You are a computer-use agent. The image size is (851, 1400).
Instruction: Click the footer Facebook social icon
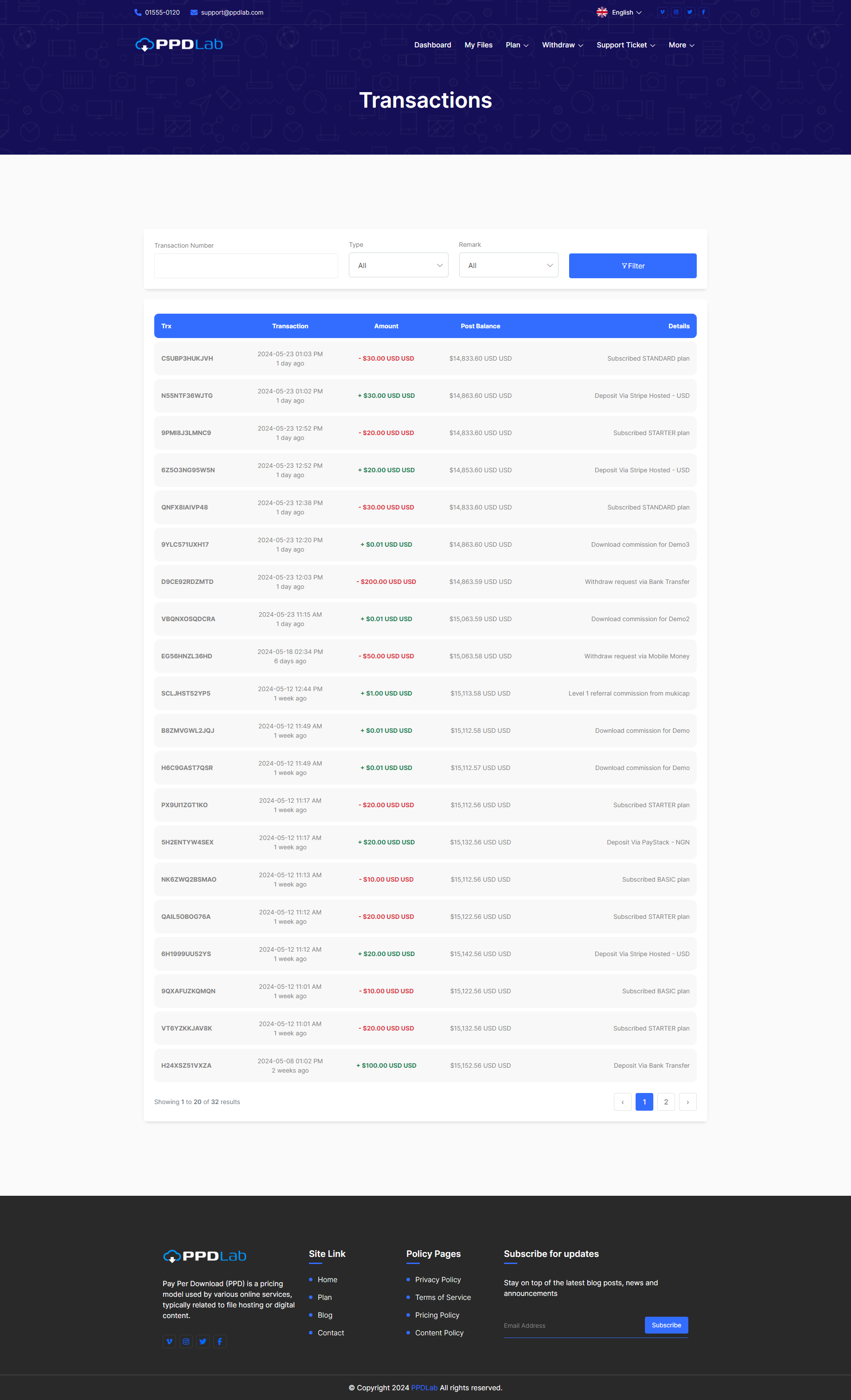pos(219,1342)
